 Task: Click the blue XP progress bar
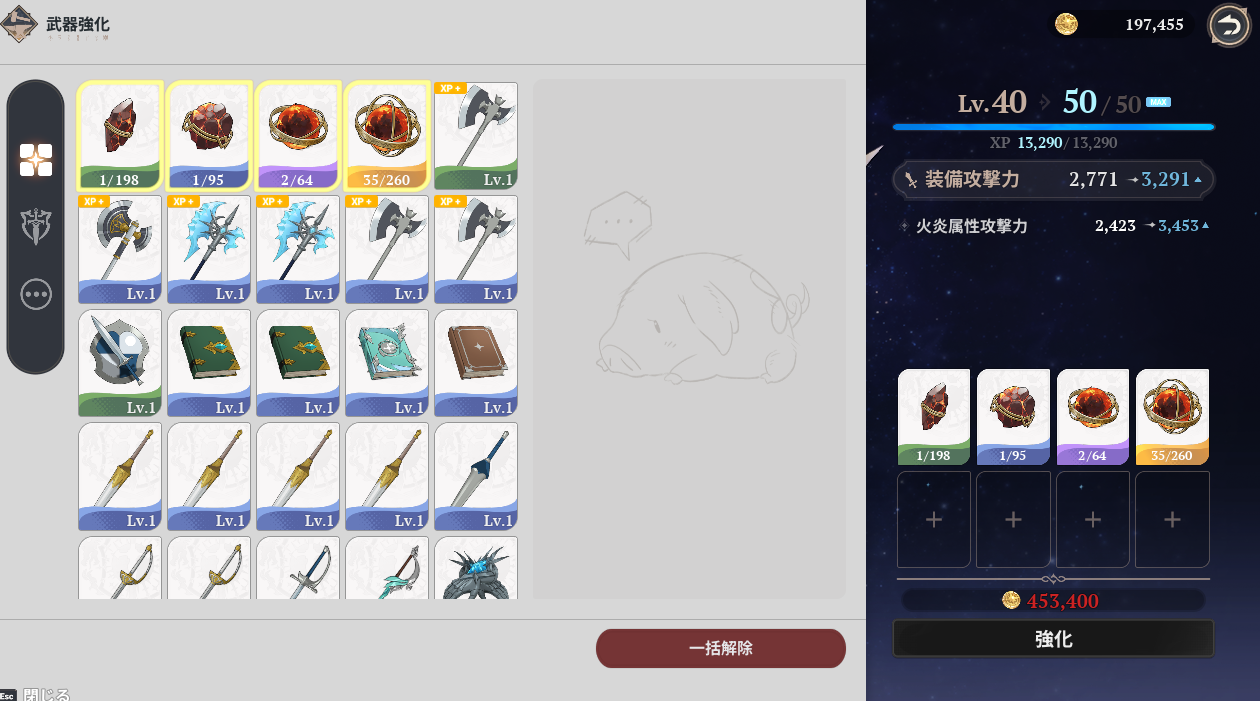click(1053, 127)
